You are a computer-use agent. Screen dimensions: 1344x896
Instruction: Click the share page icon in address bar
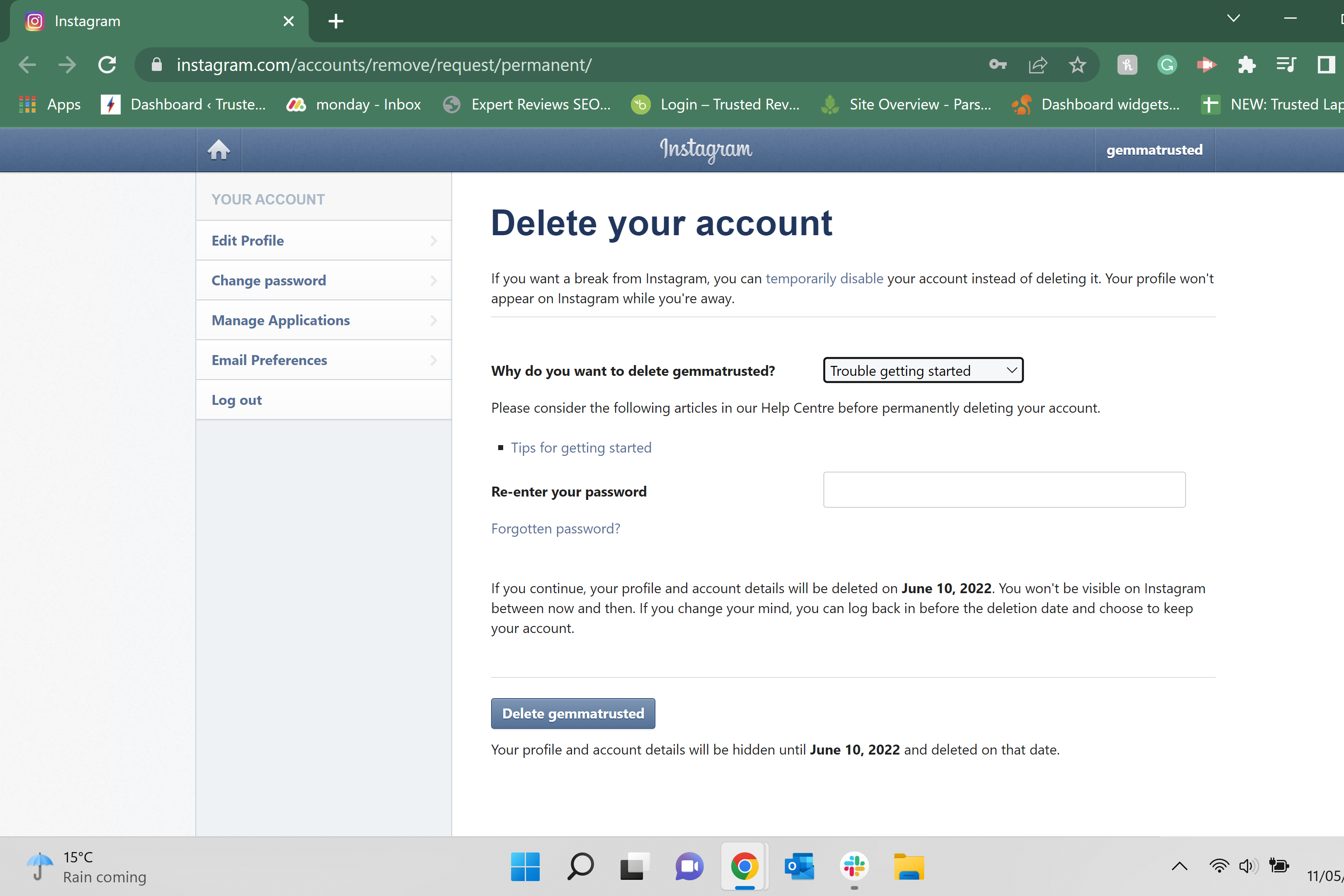[1038, 65]
